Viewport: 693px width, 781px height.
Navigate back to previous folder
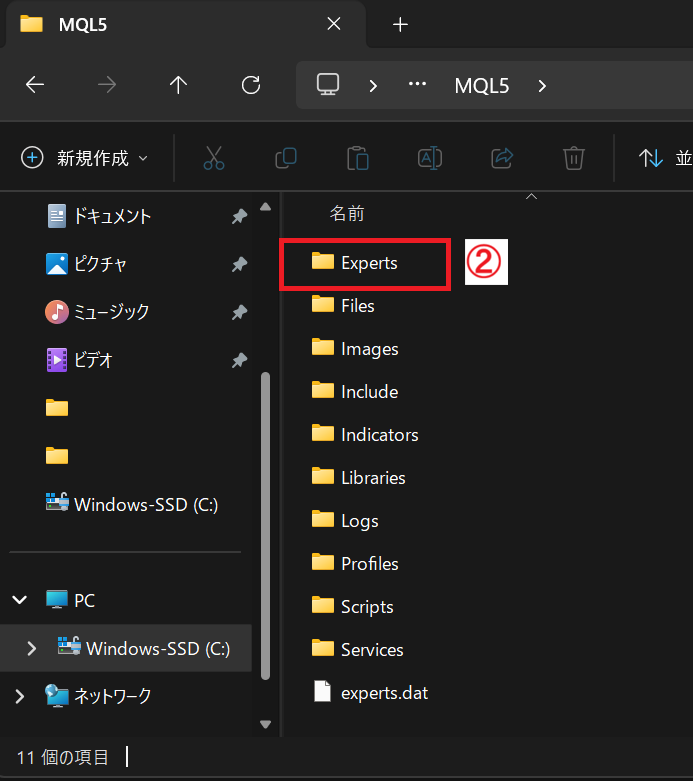coord(35,85)
